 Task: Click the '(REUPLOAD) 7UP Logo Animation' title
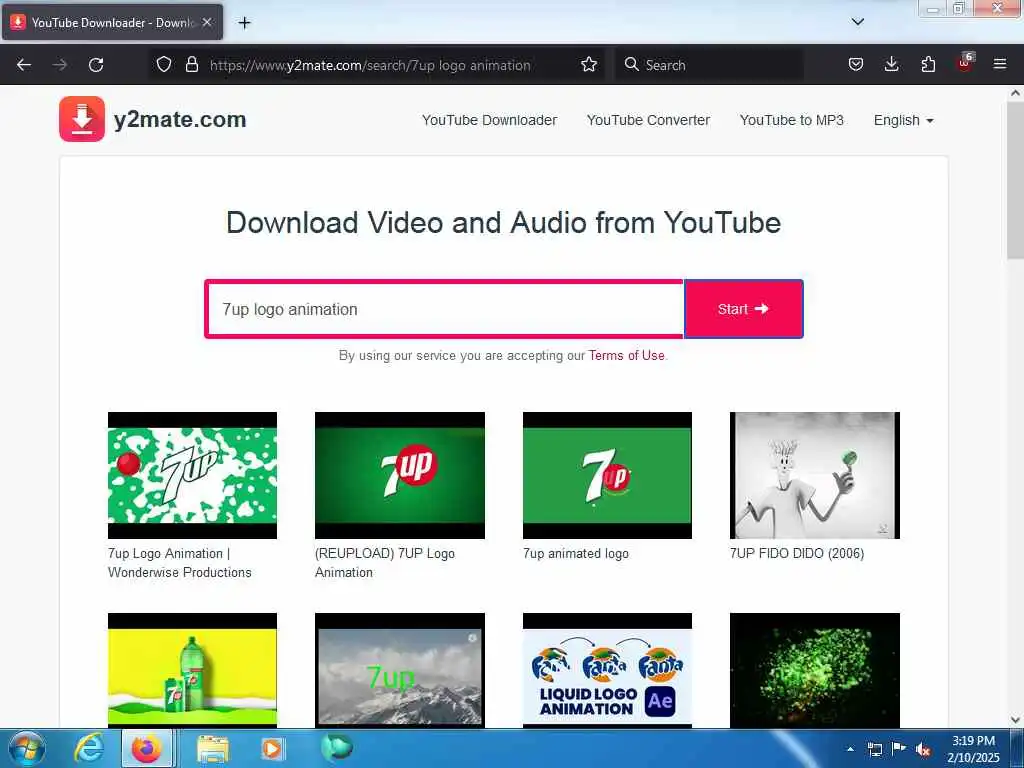[x=385, y=563]
